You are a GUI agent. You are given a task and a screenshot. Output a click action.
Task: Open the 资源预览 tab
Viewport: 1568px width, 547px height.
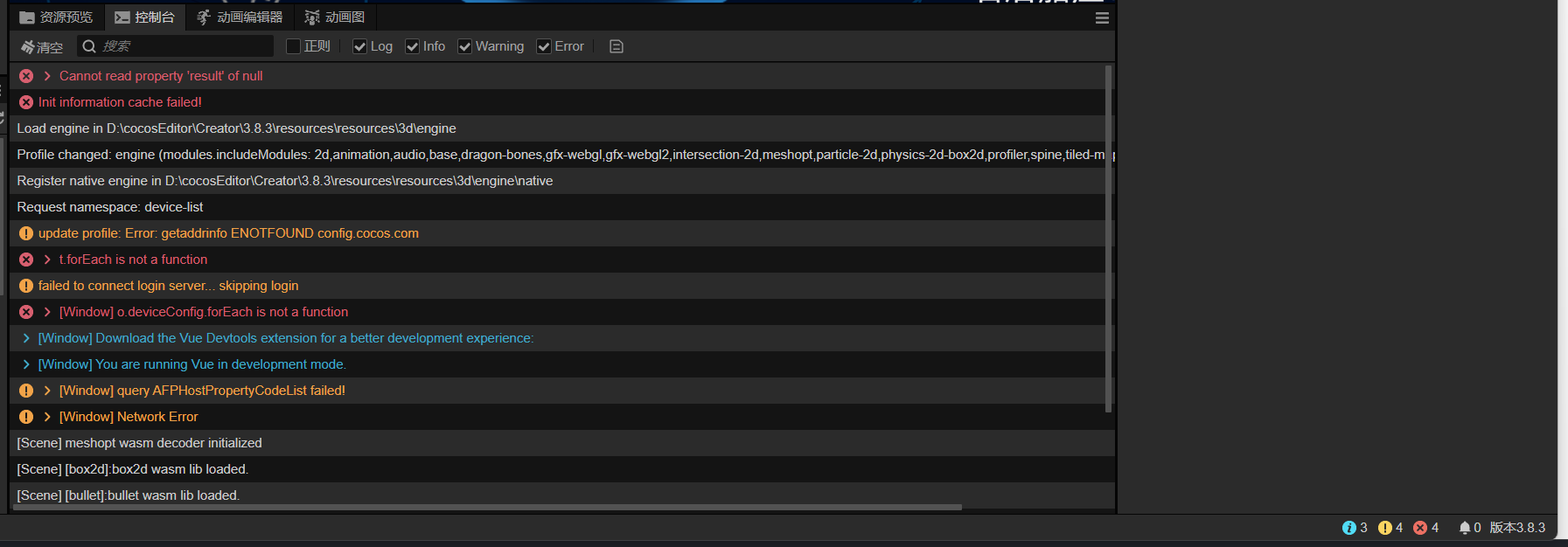point(56,17)
